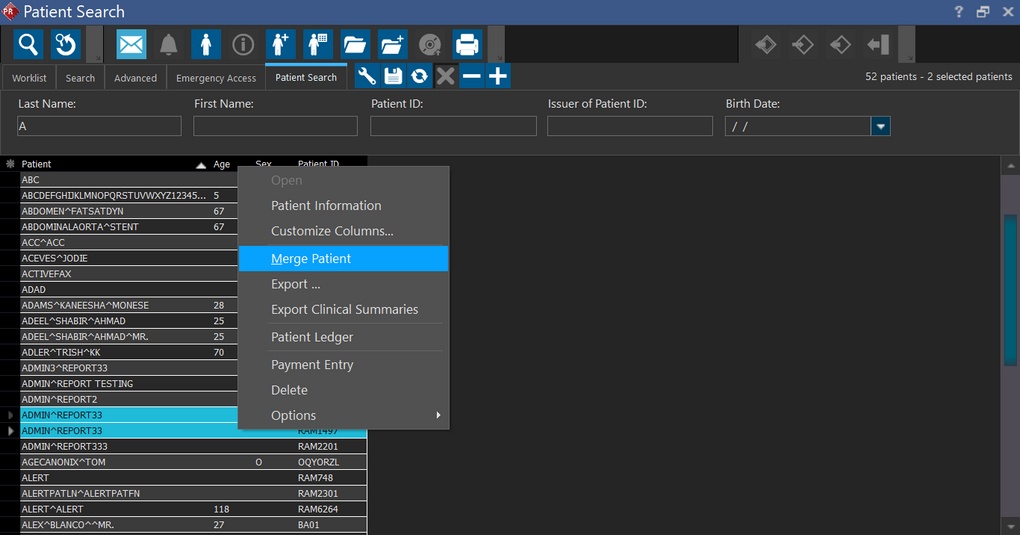Click the envelope mail icon in toolbar

pos(131,45)
